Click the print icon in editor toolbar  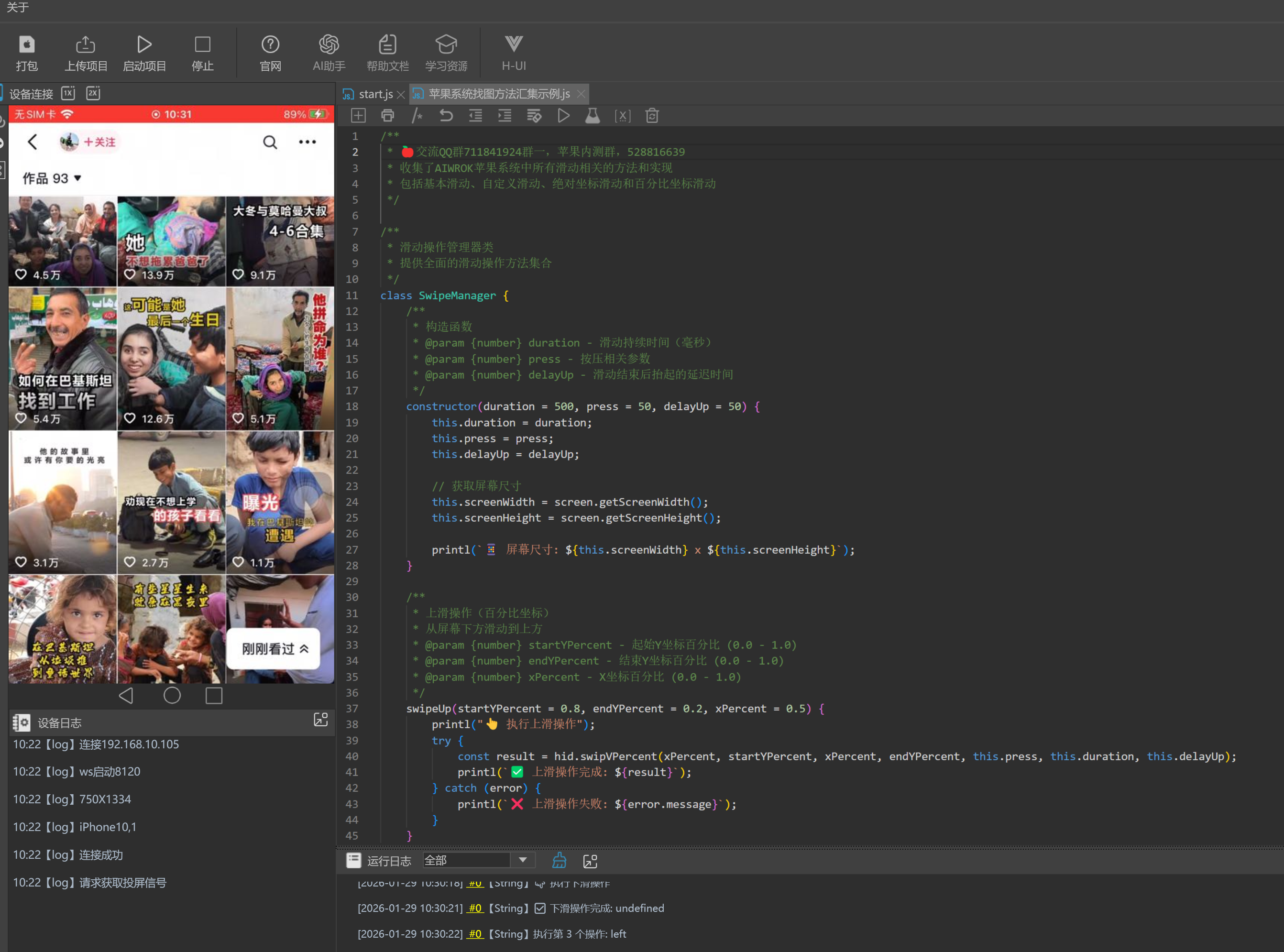(x=388, y=116)
